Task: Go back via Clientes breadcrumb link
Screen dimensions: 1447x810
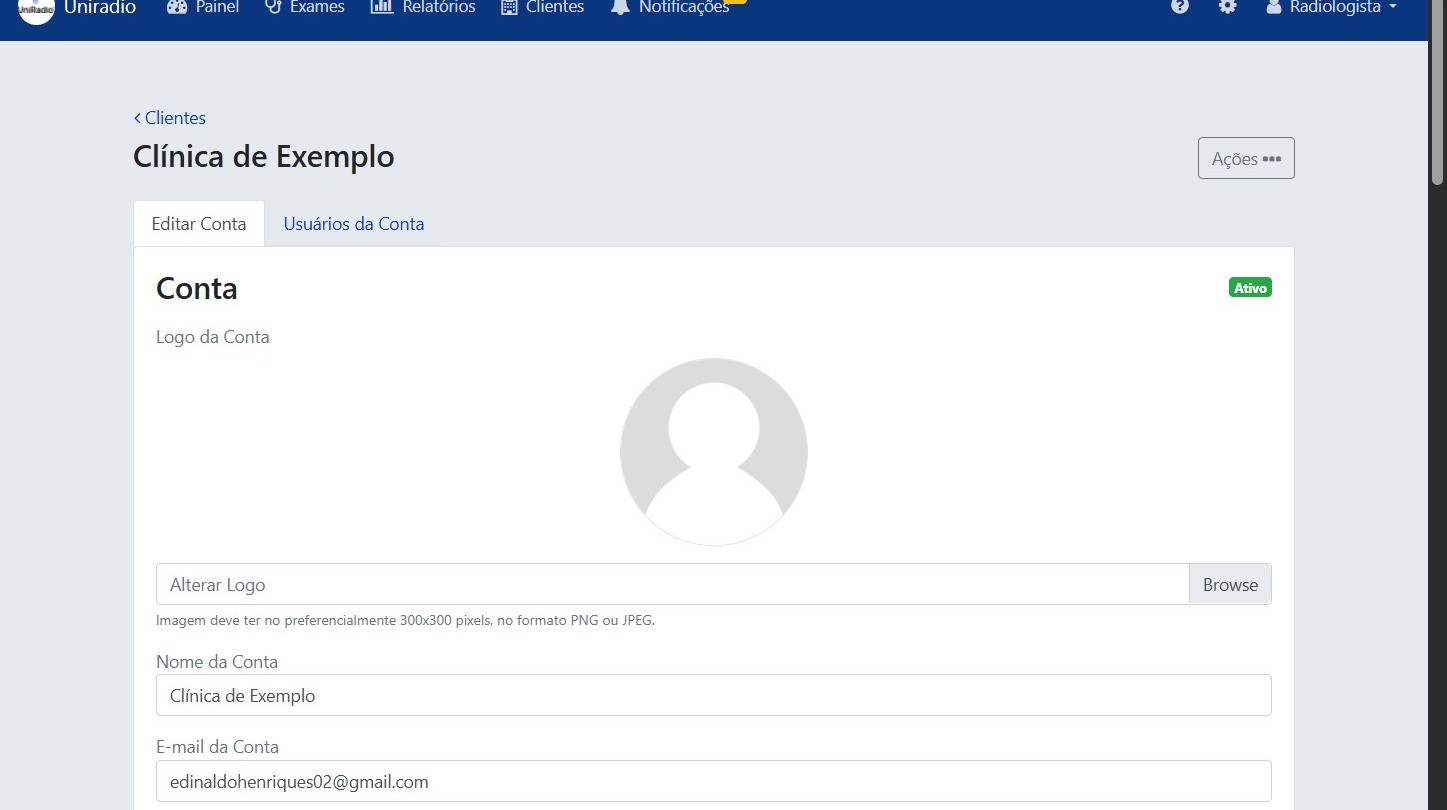Action: [x=170, y=118]
